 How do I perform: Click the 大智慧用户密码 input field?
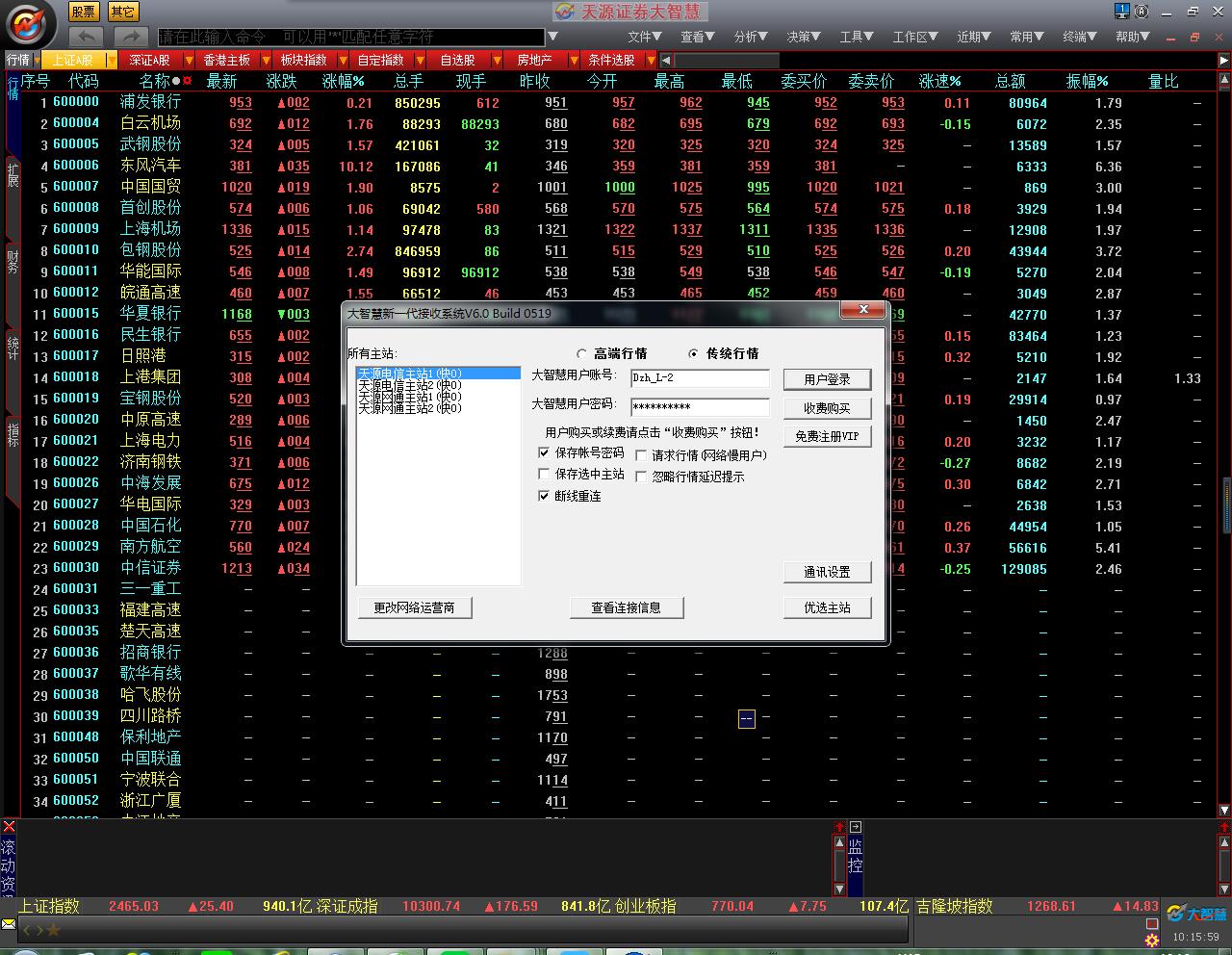tap(700, 406)
